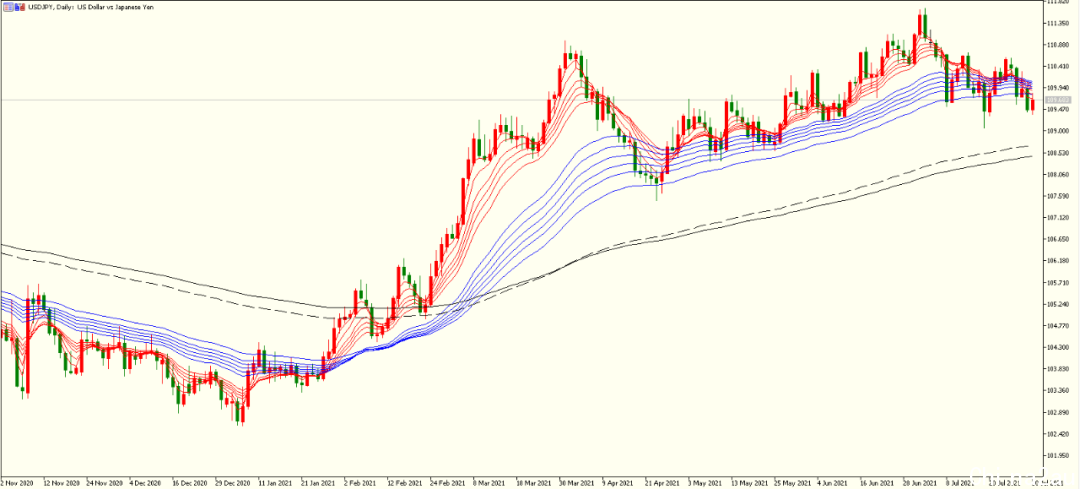Click the 106.650 price axis label
Screen dimensions: 1080x489
(x=1058, y=239)
